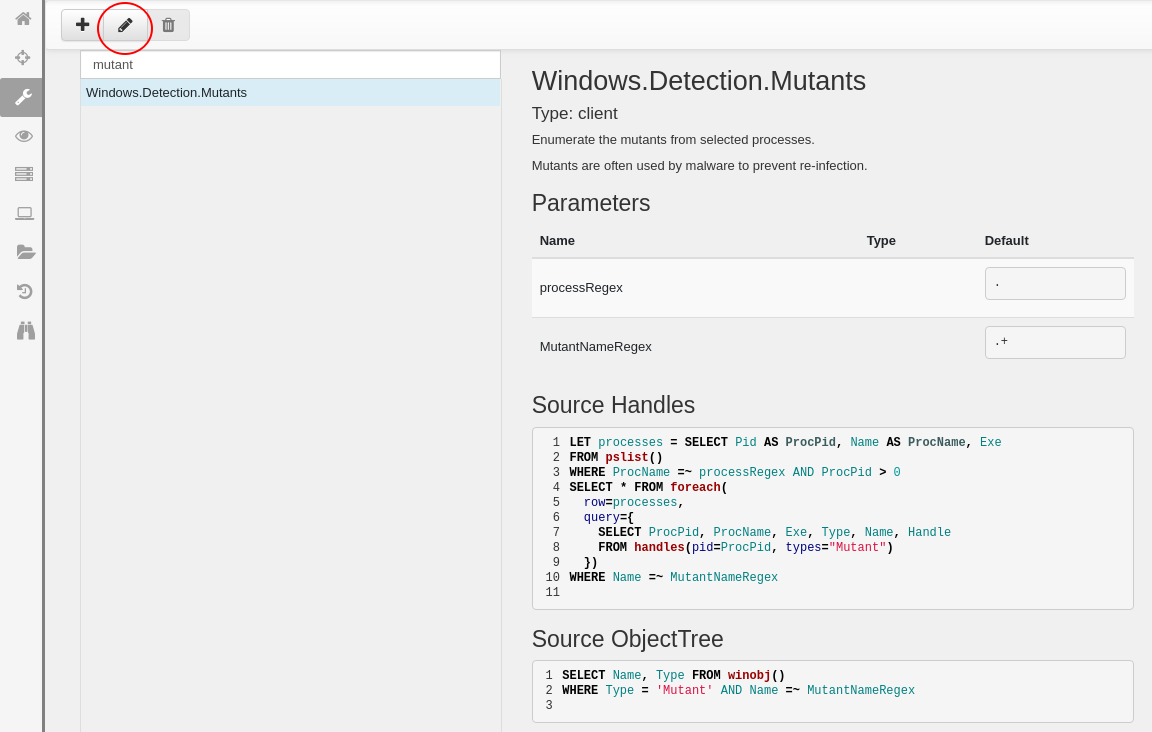Screen dimensions: 1152x732
Task: Select the wrench View Artifacts icon
Action: click(x=23, y=97)
